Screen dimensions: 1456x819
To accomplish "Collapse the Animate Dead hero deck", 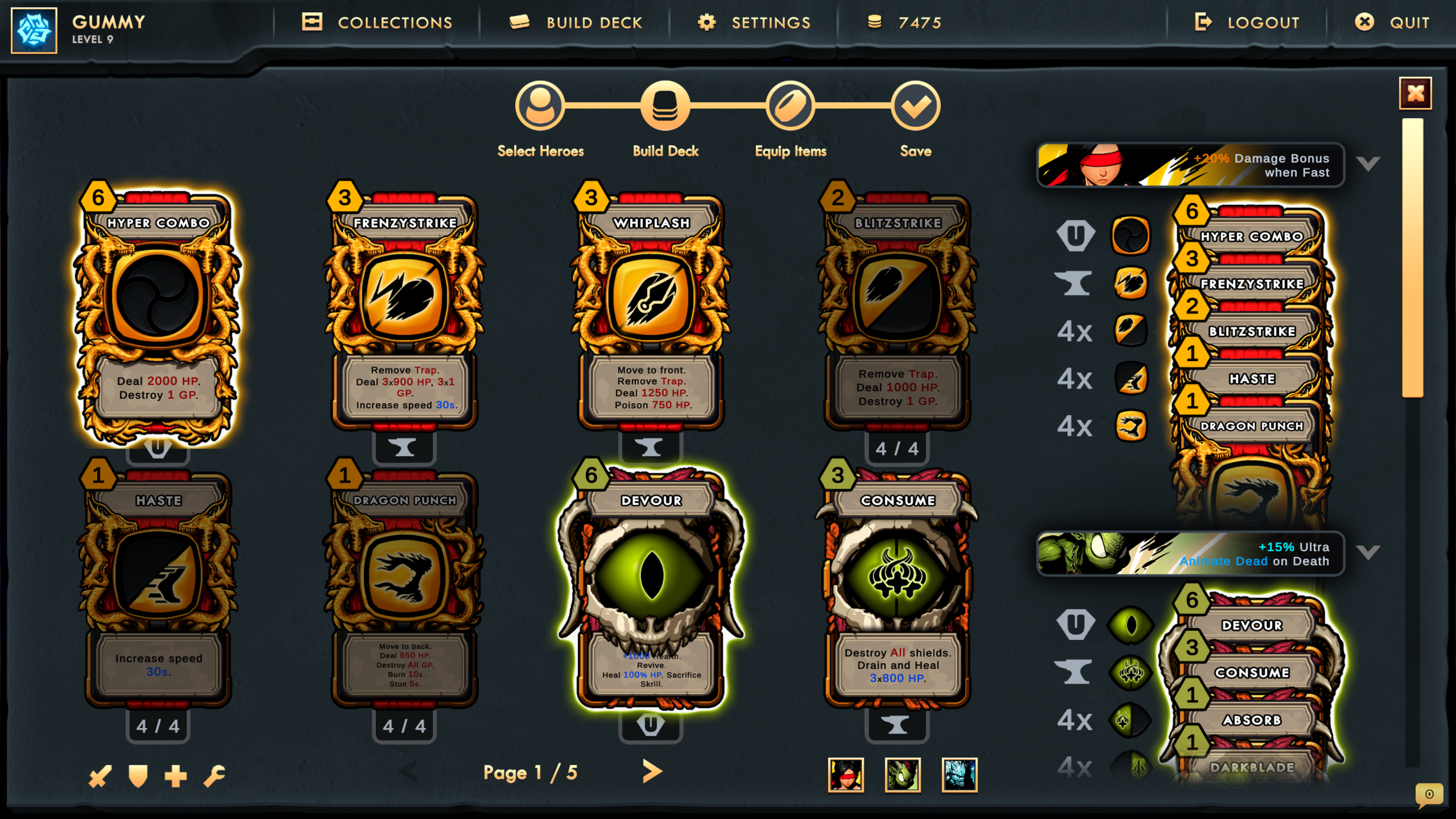I will (x=1368, y=552).
